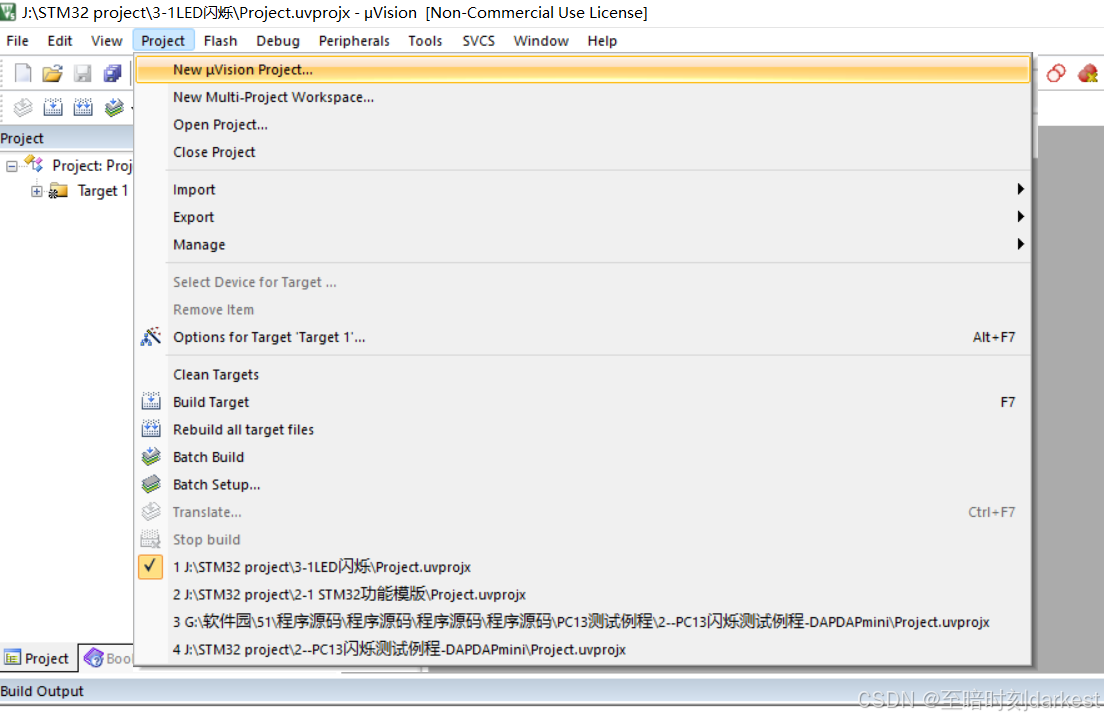
Task: Expand the Target 1 tree node
Action: (37, 191)
